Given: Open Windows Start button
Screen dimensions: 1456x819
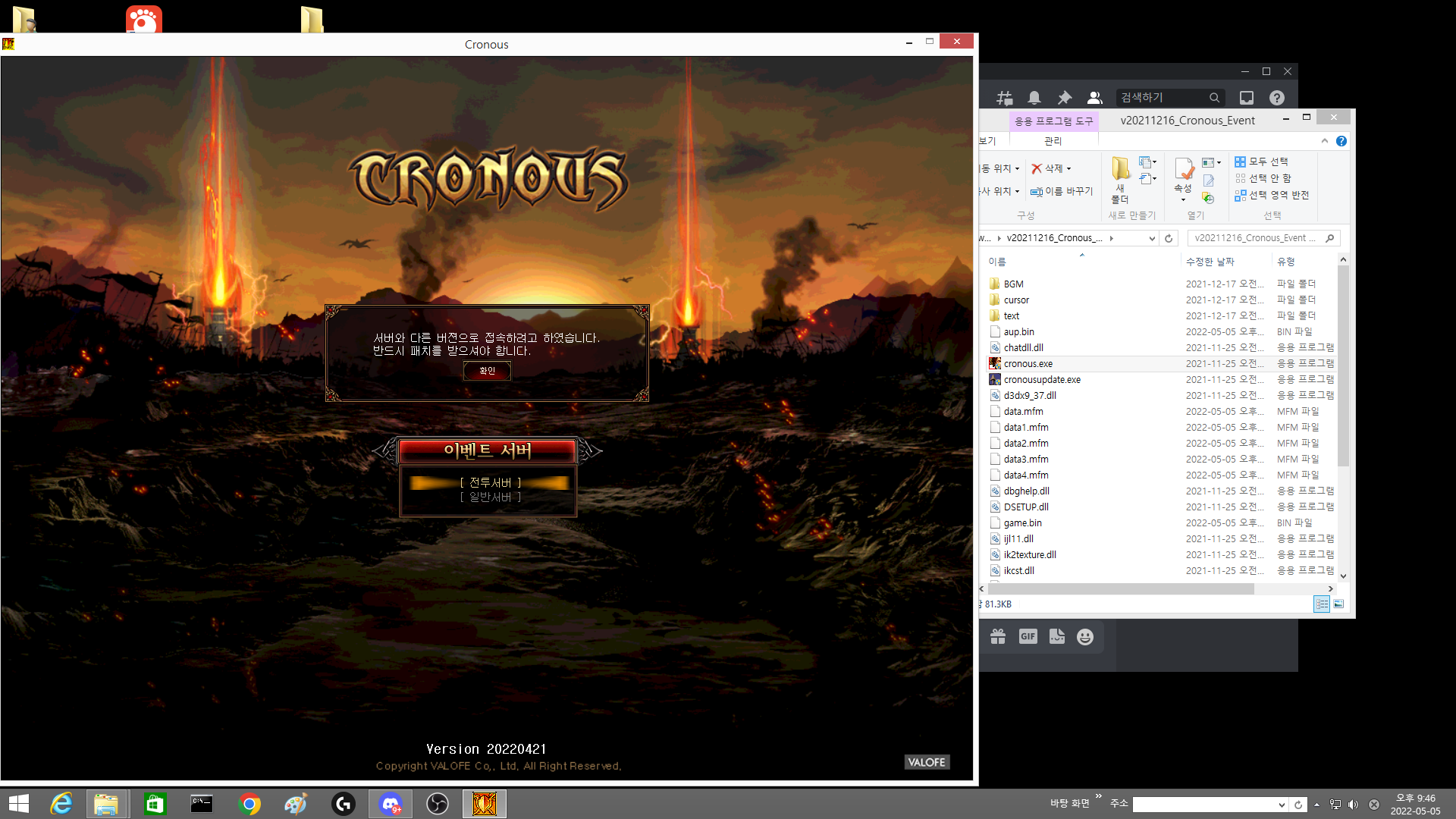Looking at the screenshot, I should (18, 804).
